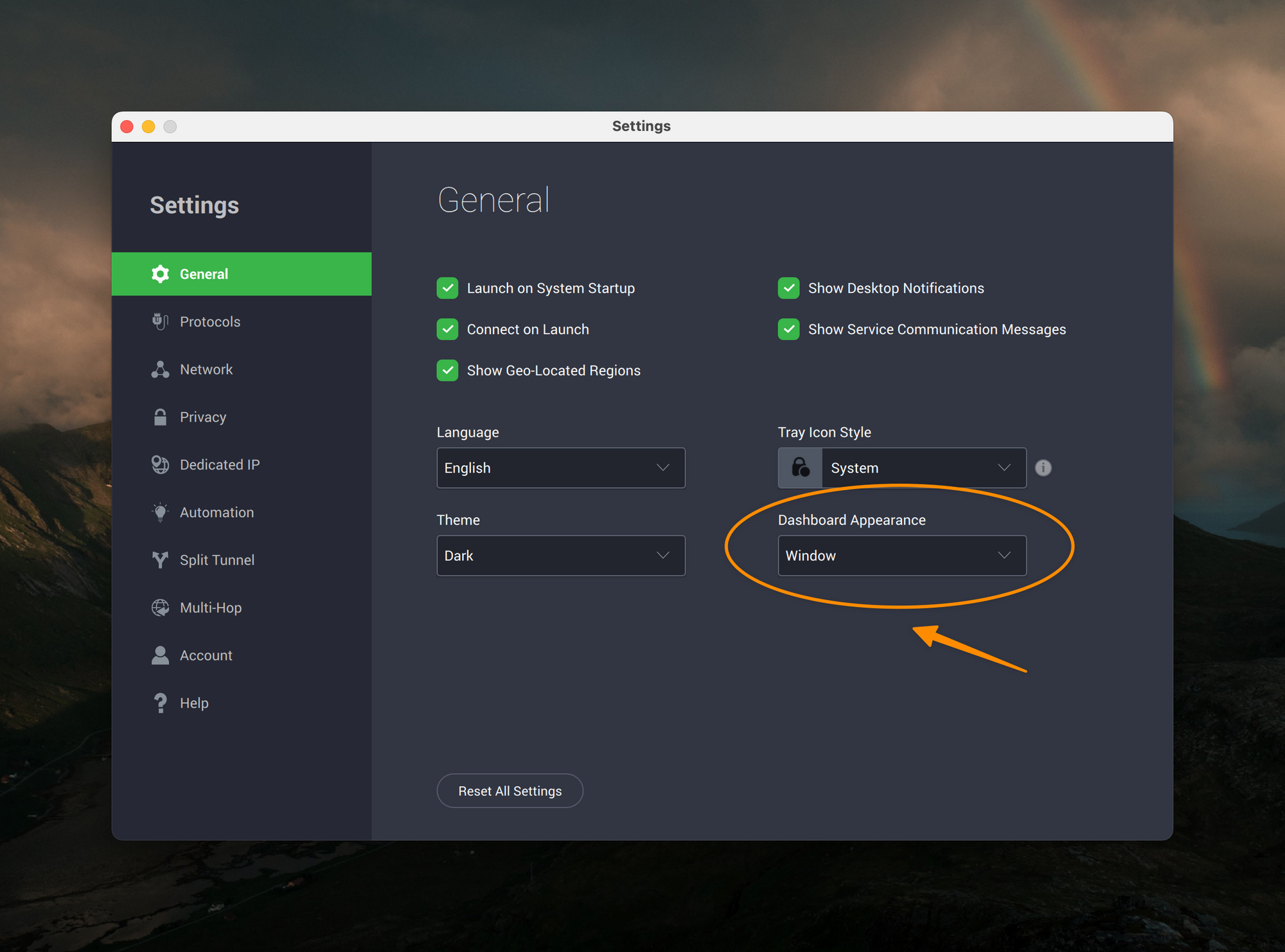Switch to the Account settings tab
This screenshot has height=952, width=1285.
pyautogui.click(x=206, y=655)
